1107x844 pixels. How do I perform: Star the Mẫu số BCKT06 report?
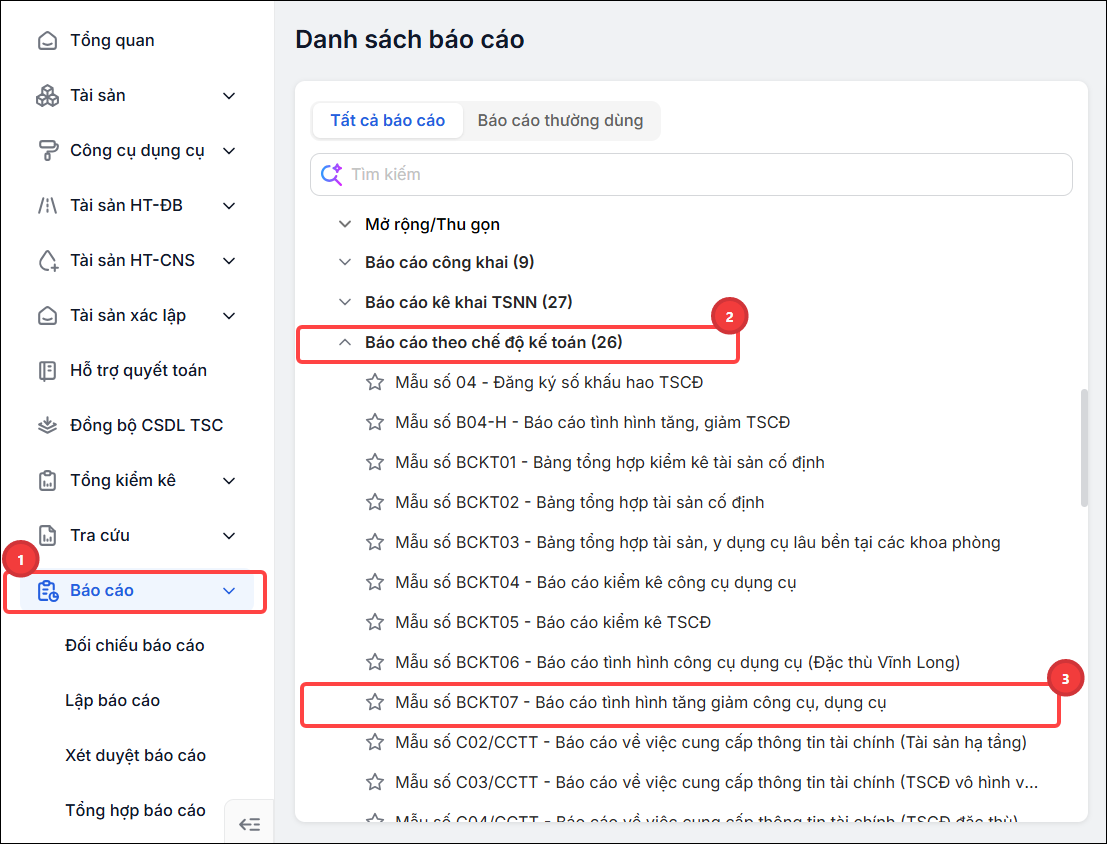pos(375,662)
